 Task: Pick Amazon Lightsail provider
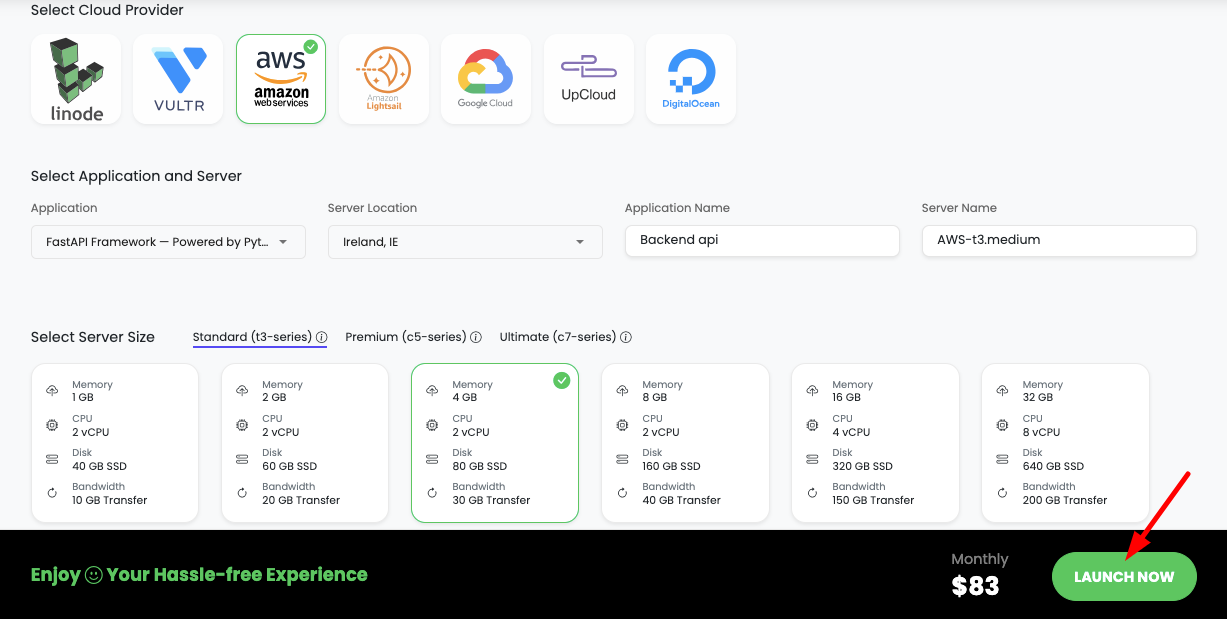pos(384,79)
